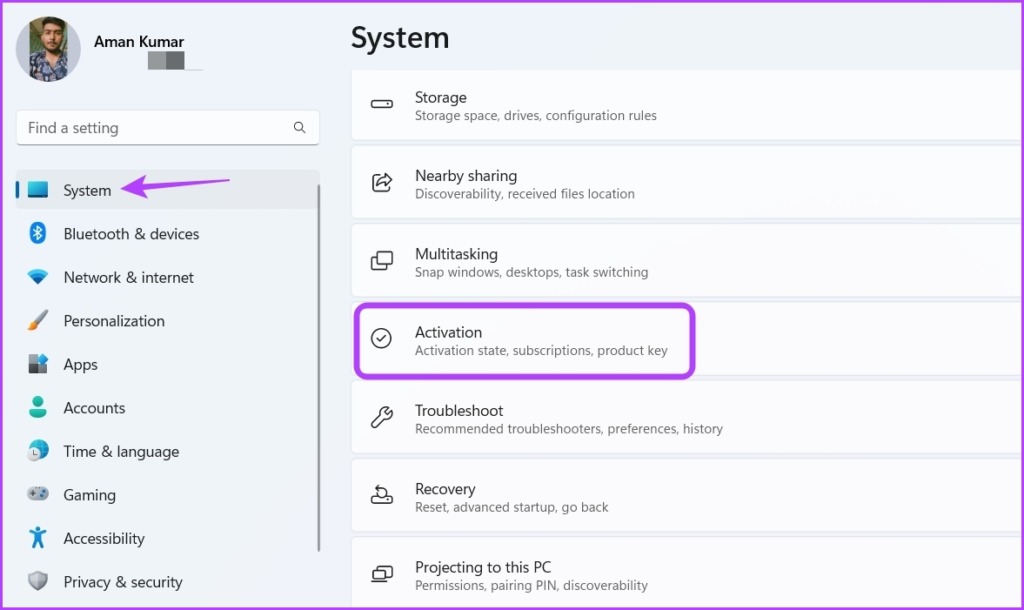Image resolution: width=1024 pixels, height=610 pixels.
Task: Select the Bluetooth & devices icon
Action: (x=37, y=234)
